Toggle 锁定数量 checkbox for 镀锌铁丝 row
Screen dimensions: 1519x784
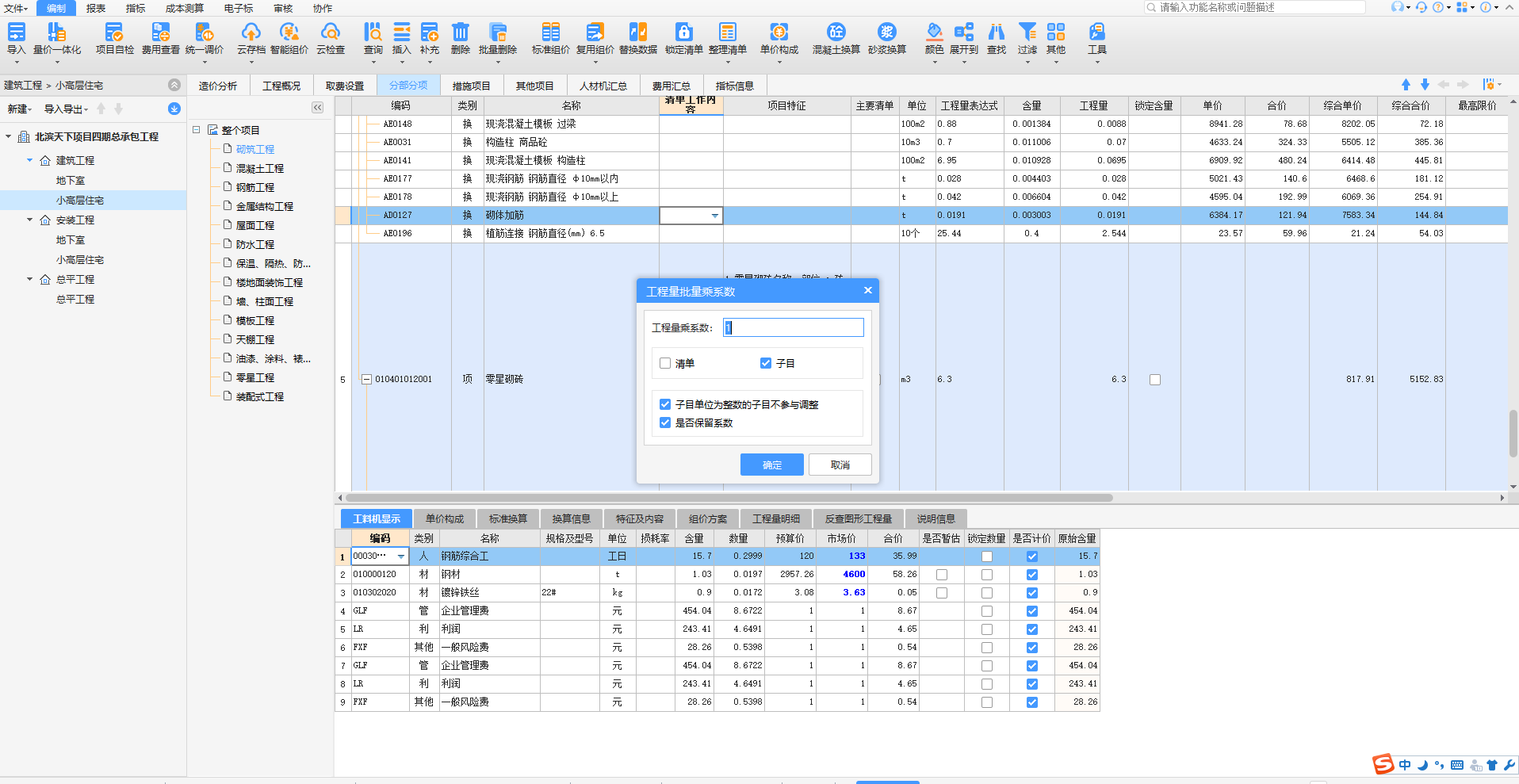(987, 593)
